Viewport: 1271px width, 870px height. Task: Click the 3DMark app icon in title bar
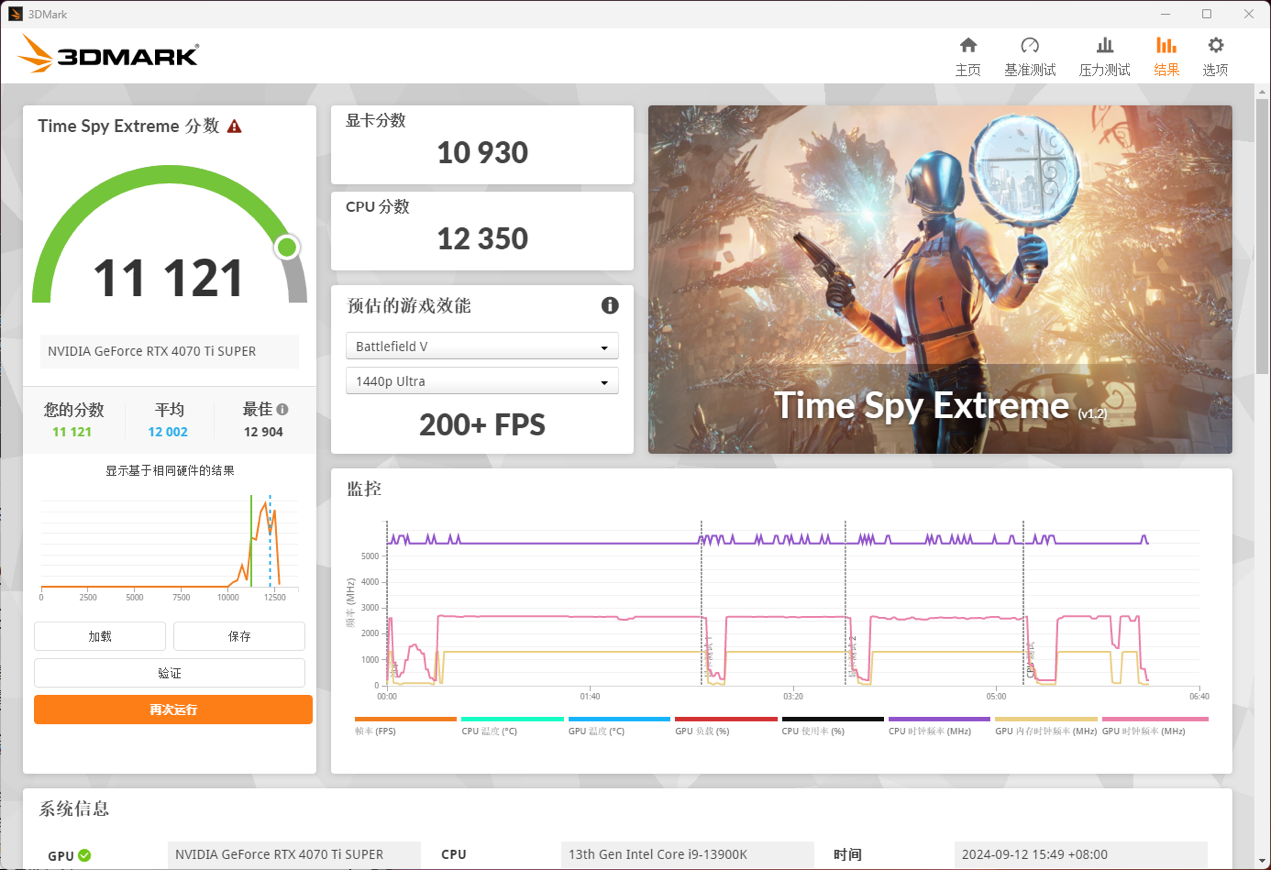tap(15, 14)
